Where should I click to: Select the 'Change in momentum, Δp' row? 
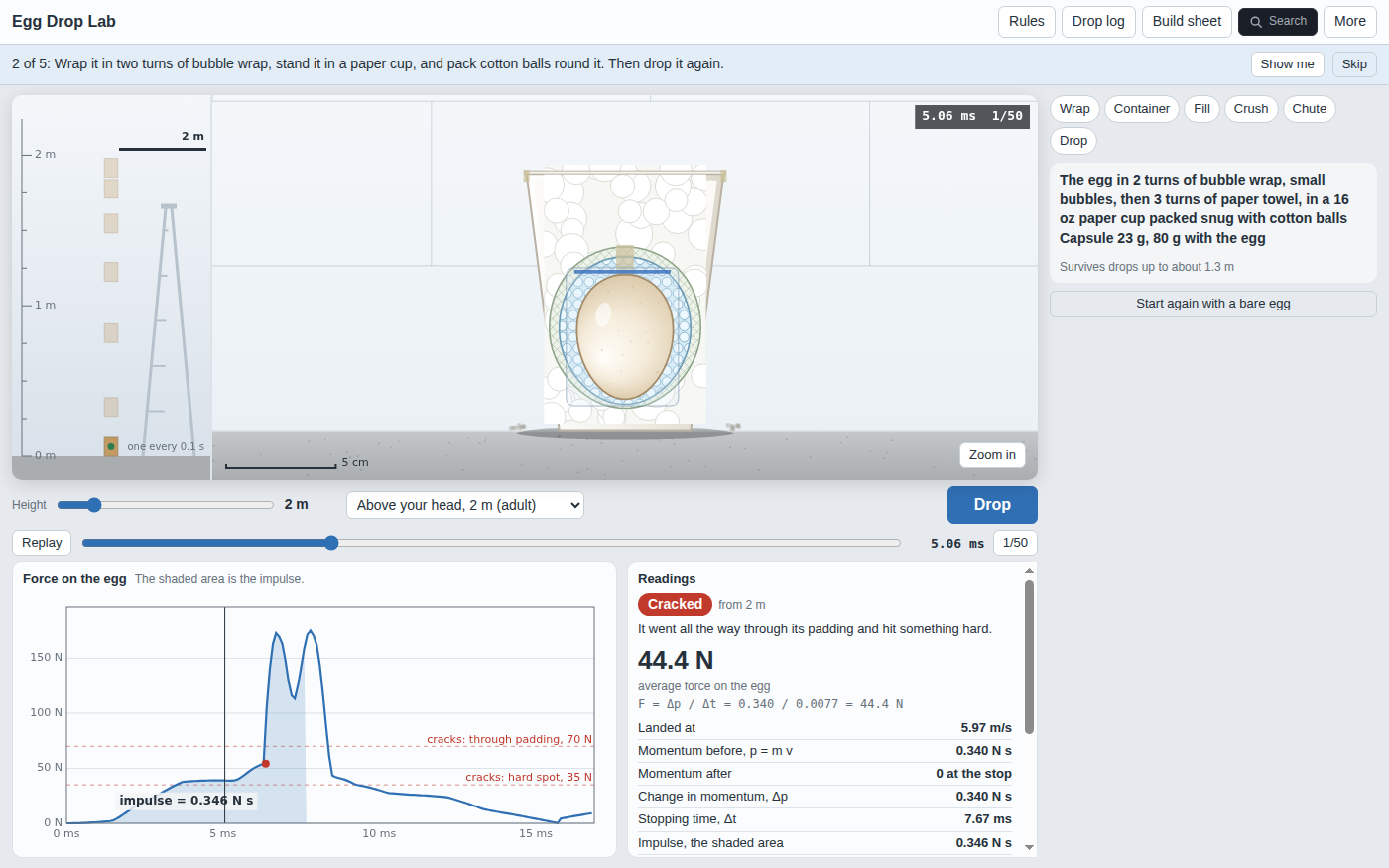tap(824, 797)
